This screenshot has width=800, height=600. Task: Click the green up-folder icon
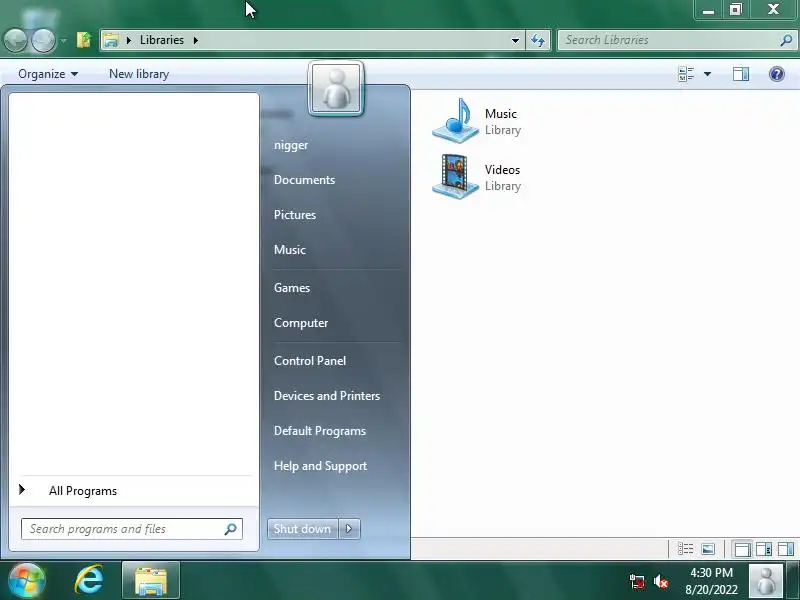(x=84, y=40)
